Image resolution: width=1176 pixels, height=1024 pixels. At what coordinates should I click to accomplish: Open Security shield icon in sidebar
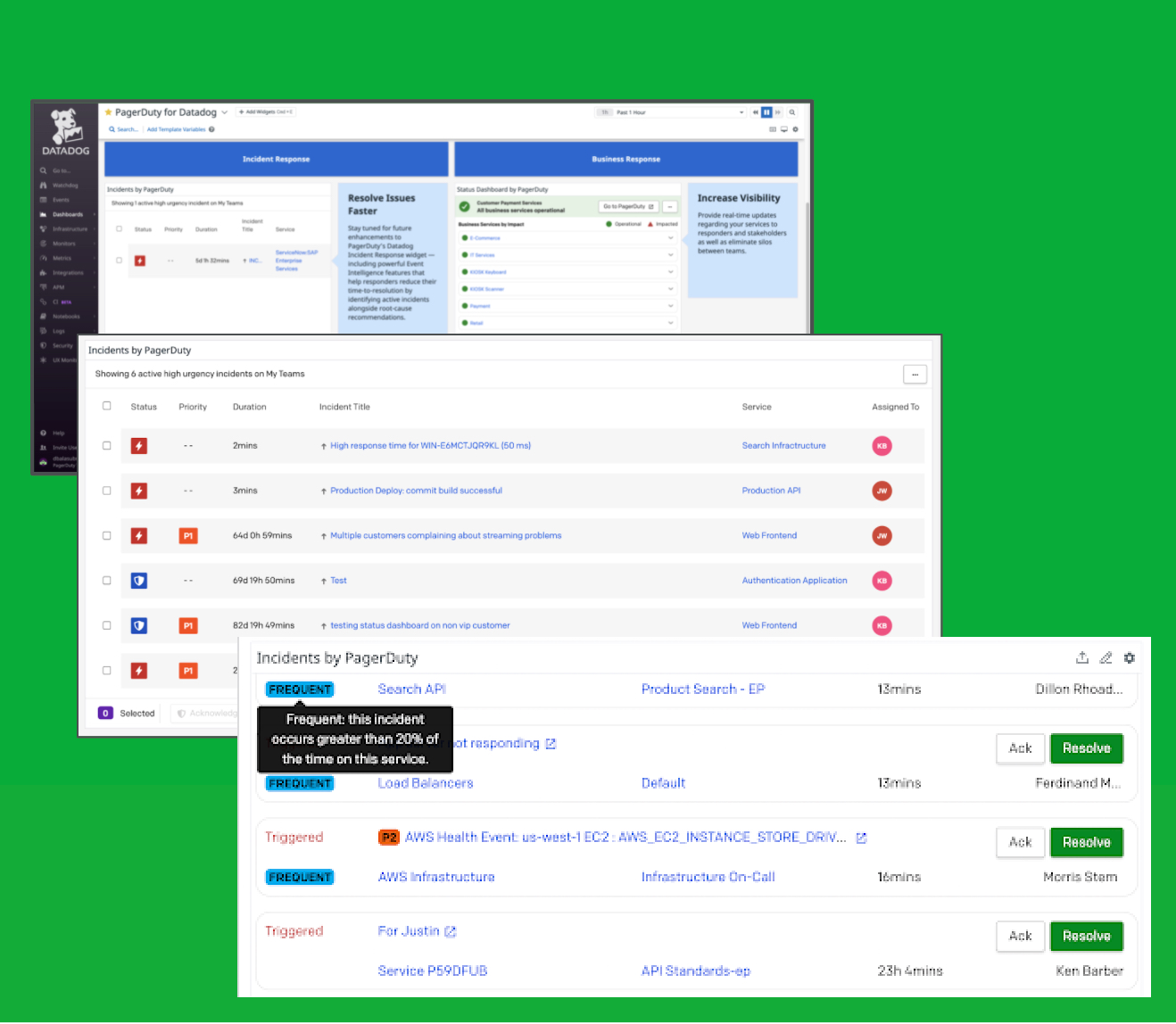click(43, 345)
